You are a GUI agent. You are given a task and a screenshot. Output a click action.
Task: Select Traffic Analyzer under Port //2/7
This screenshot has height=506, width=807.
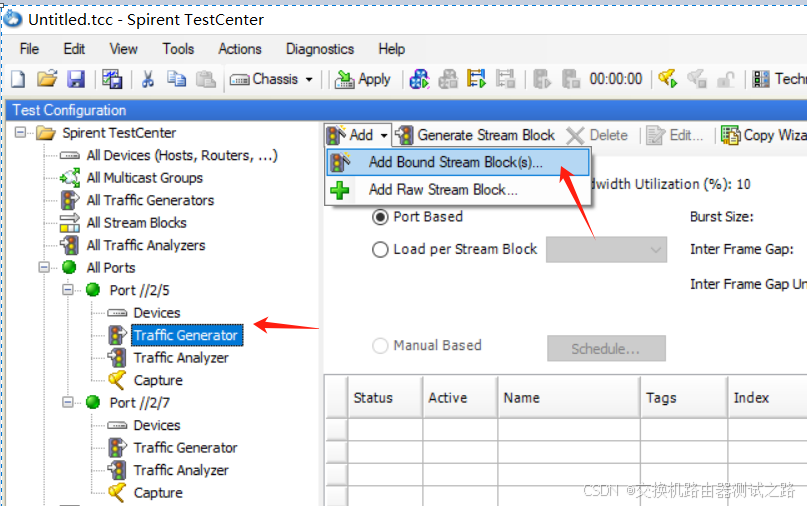(181, 470)
